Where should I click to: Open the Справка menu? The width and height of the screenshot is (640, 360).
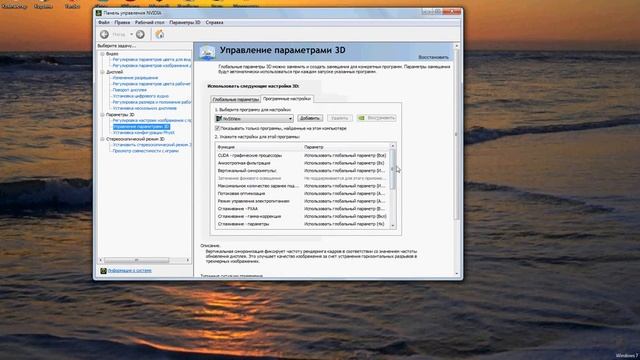(214, 22)
